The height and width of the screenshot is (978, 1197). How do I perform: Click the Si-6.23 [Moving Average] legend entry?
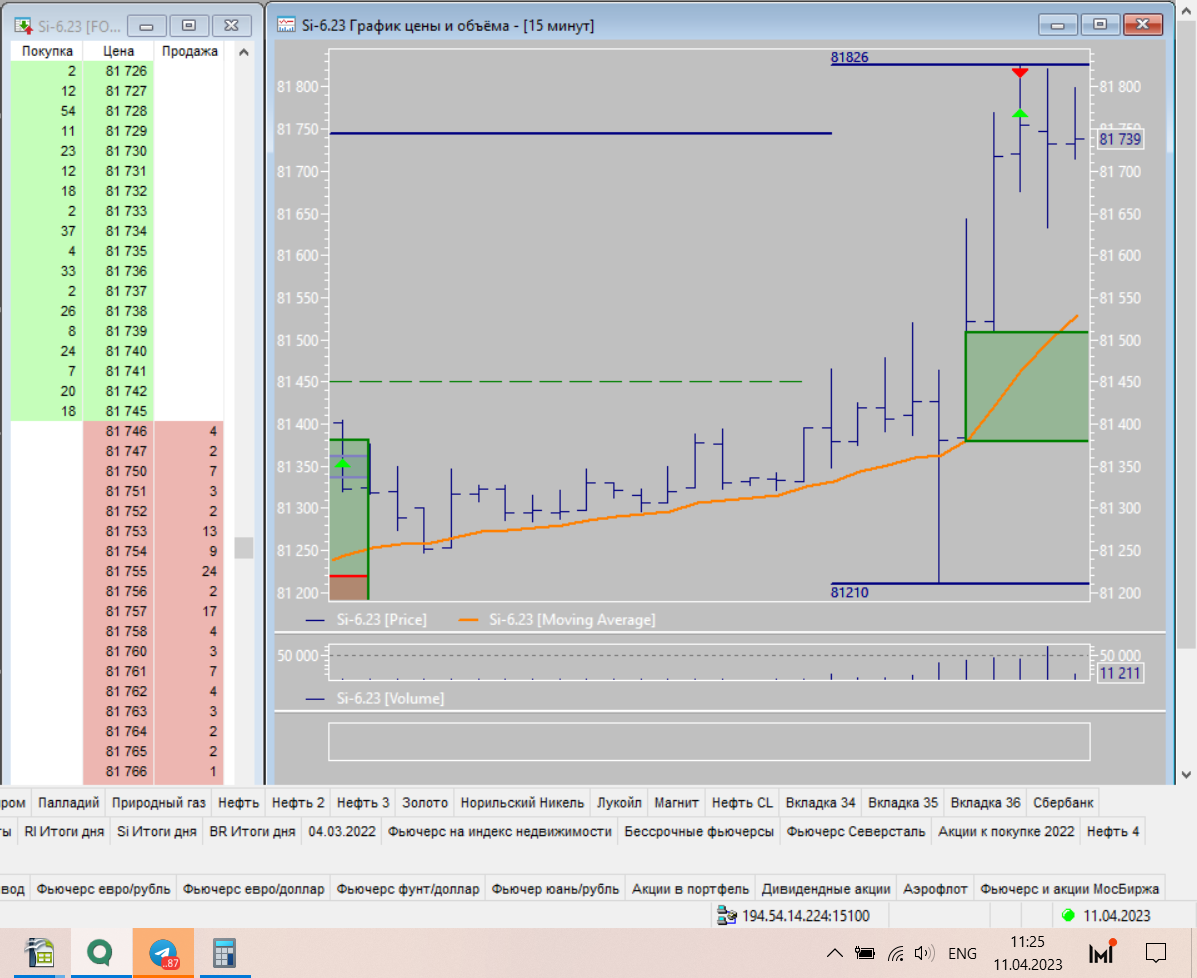click(x=557, y=620)
